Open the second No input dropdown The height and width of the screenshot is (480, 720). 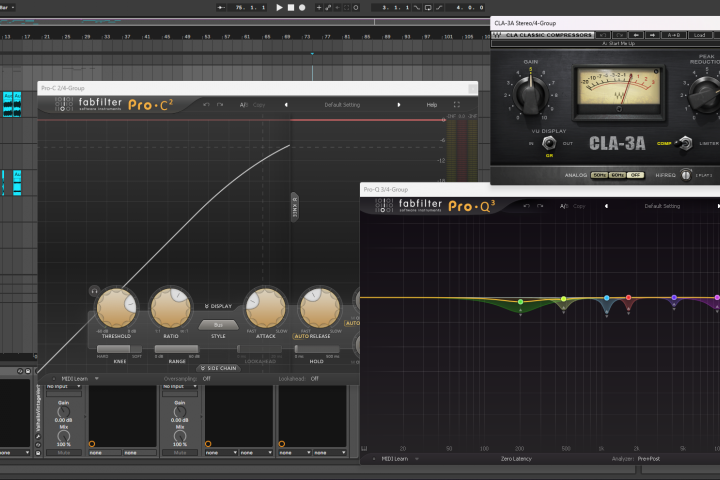(180, 386)
